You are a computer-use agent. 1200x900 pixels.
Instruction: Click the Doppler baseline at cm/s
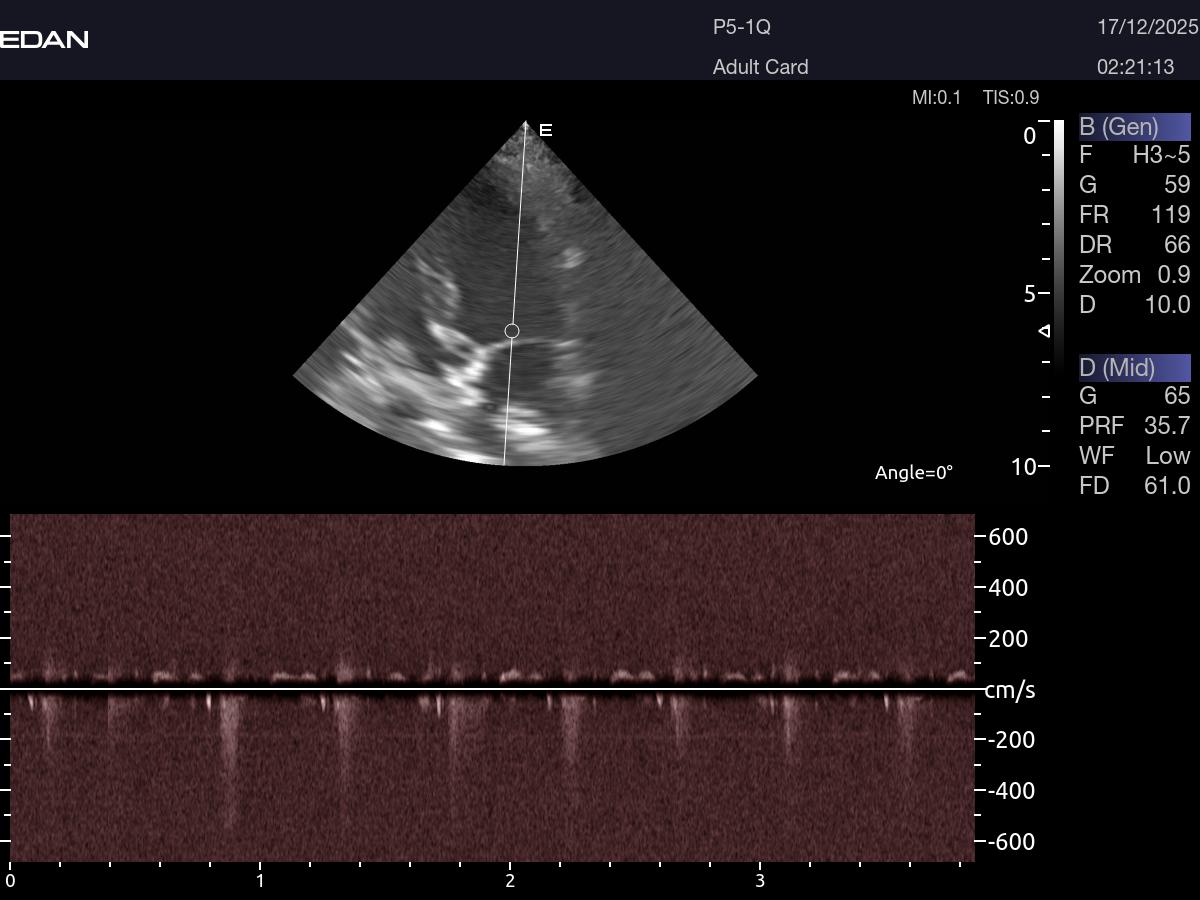[x=490, y=689]
